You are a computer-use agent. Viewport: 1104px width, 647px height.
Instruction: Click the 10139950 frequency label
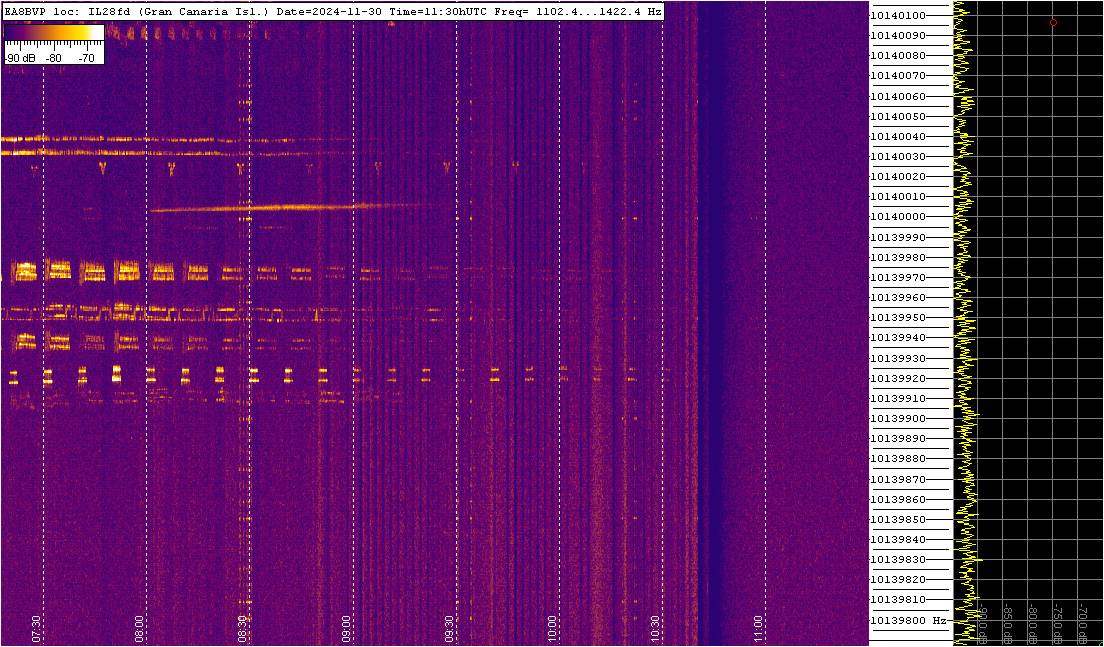point(898,318)
